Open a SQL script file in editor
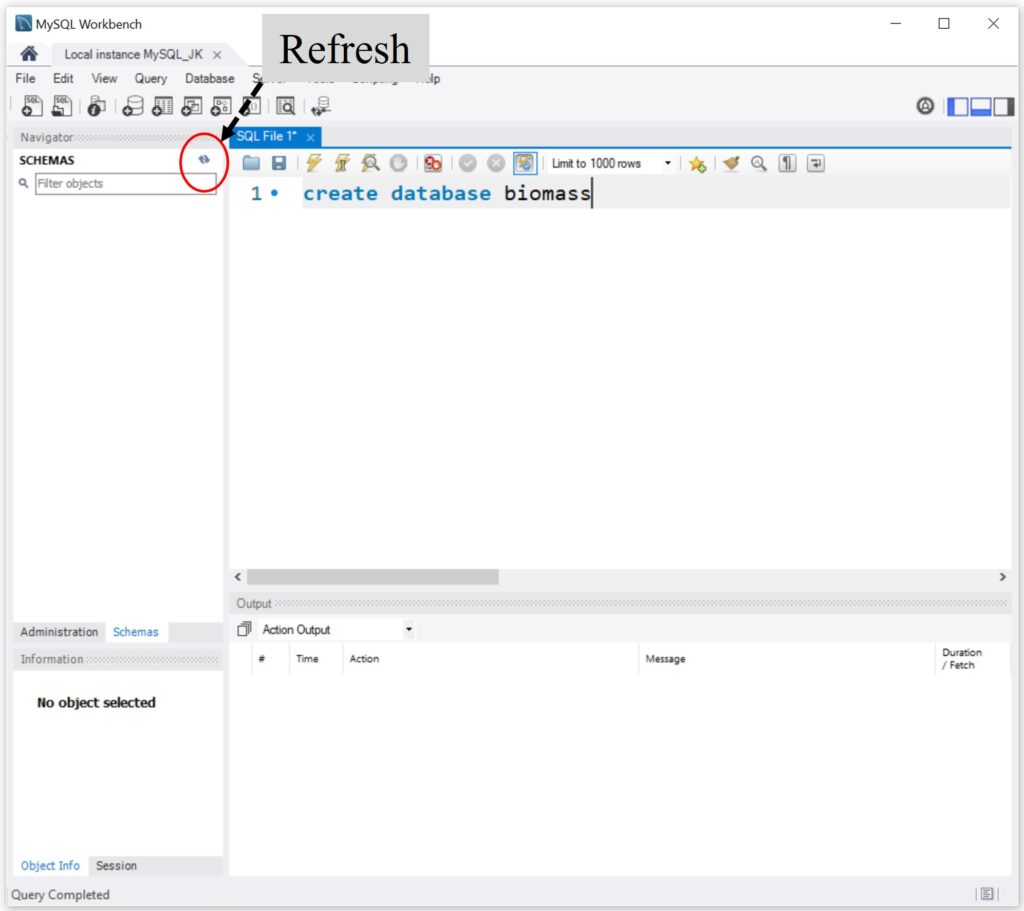 [251, 164]
